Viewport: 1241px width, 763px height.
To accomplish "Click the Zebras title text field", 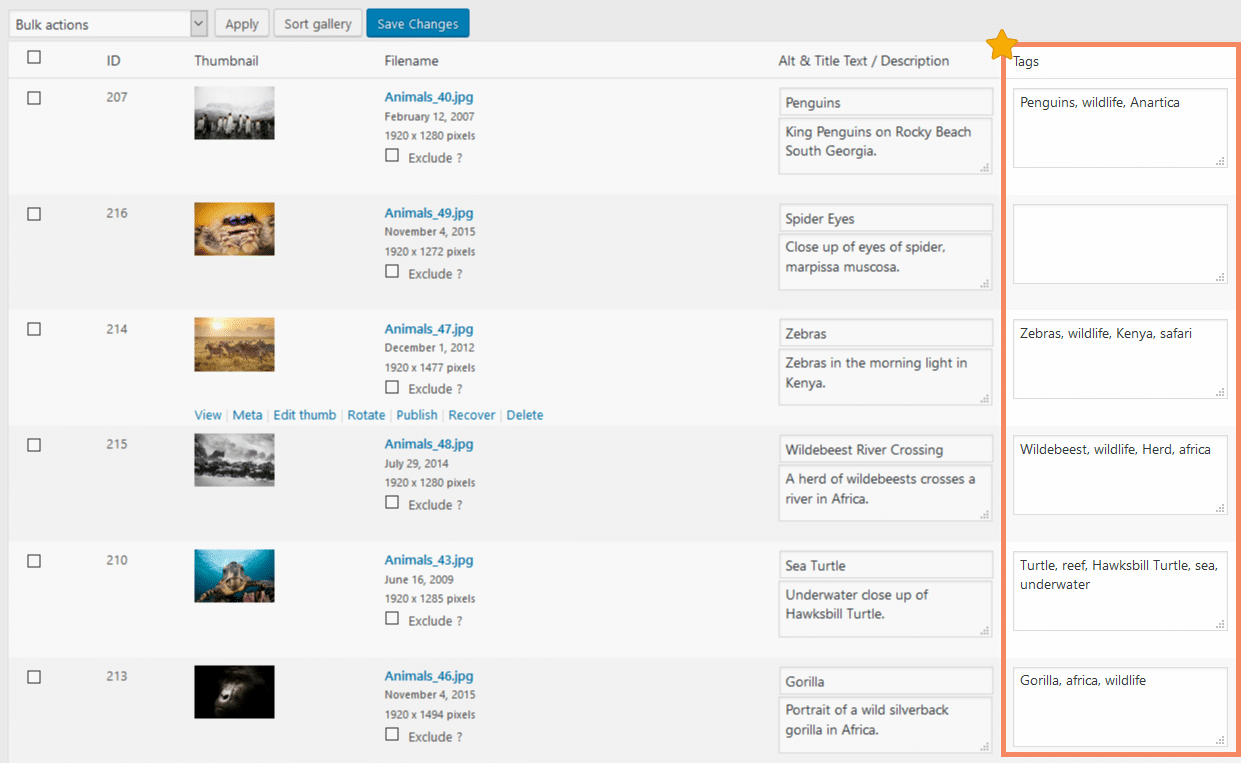I will (886, 334).
